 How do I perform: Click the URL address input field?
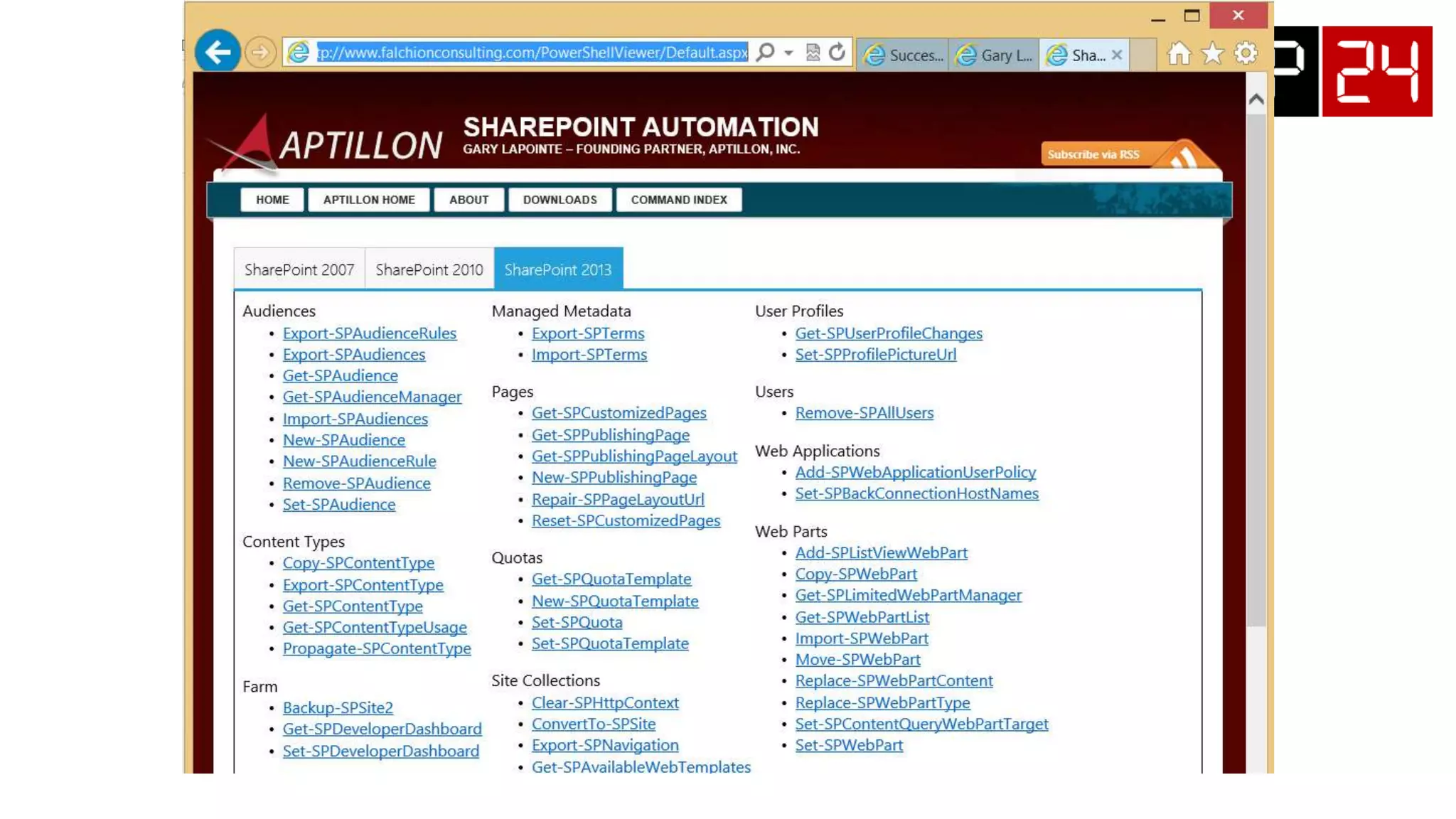[532, 52]
